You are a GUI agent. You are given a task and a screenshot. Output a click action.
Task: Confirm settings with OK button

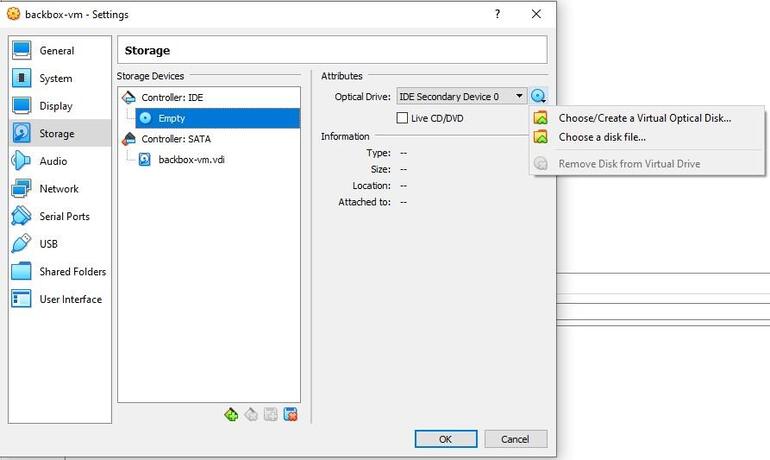446,439
